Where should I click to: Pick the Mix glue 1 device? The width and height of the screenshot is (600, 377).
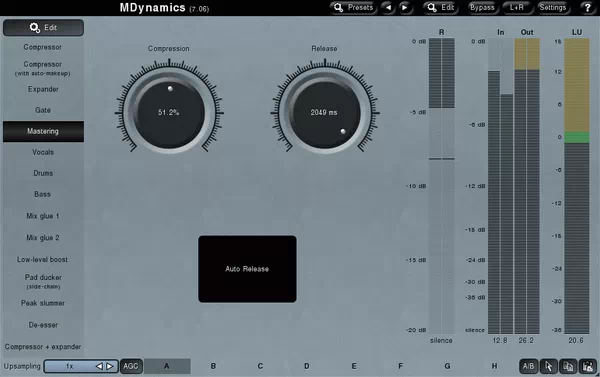point(43,216)
